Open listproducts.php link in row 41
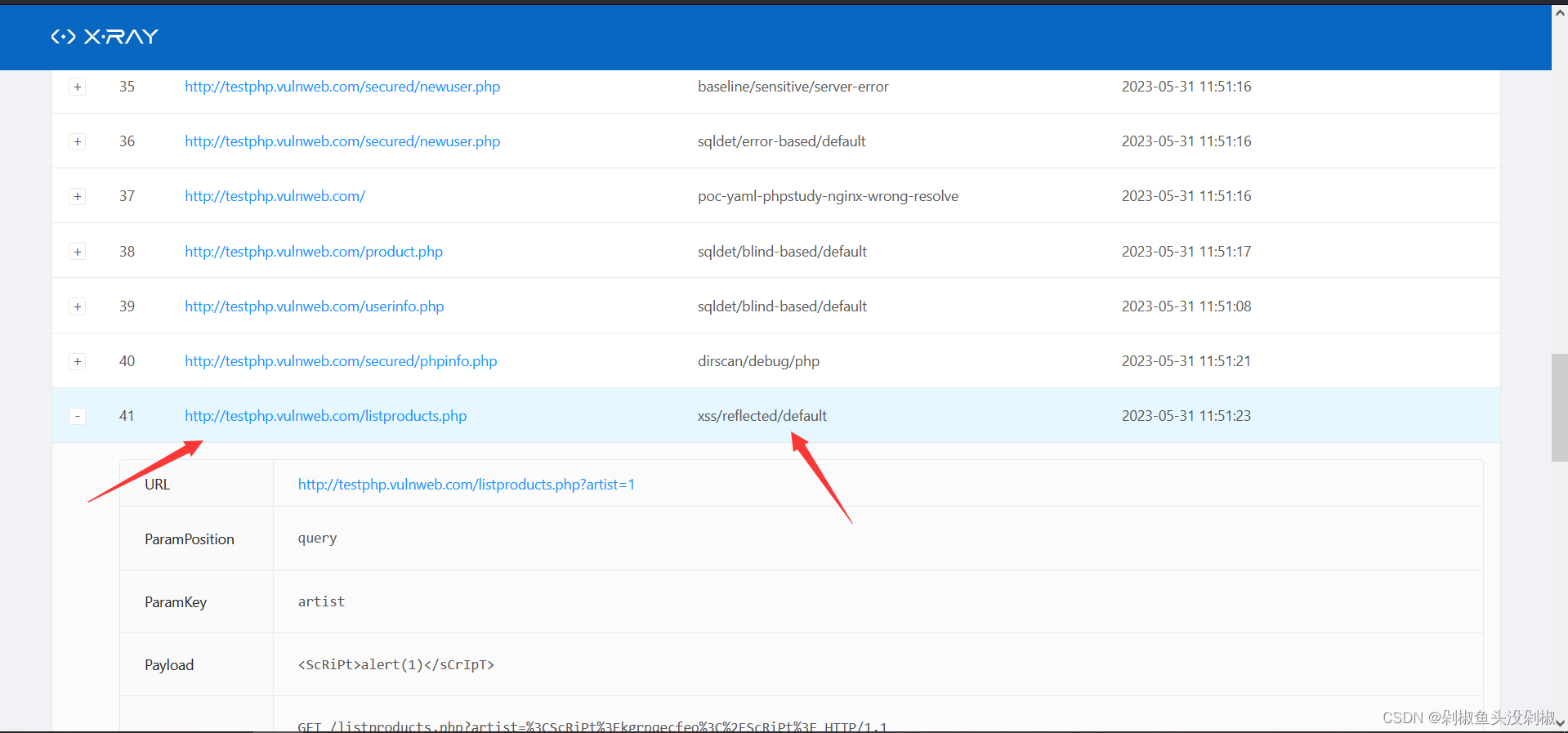The width and height of the screenshot is (1568, 733). point(326,416)
